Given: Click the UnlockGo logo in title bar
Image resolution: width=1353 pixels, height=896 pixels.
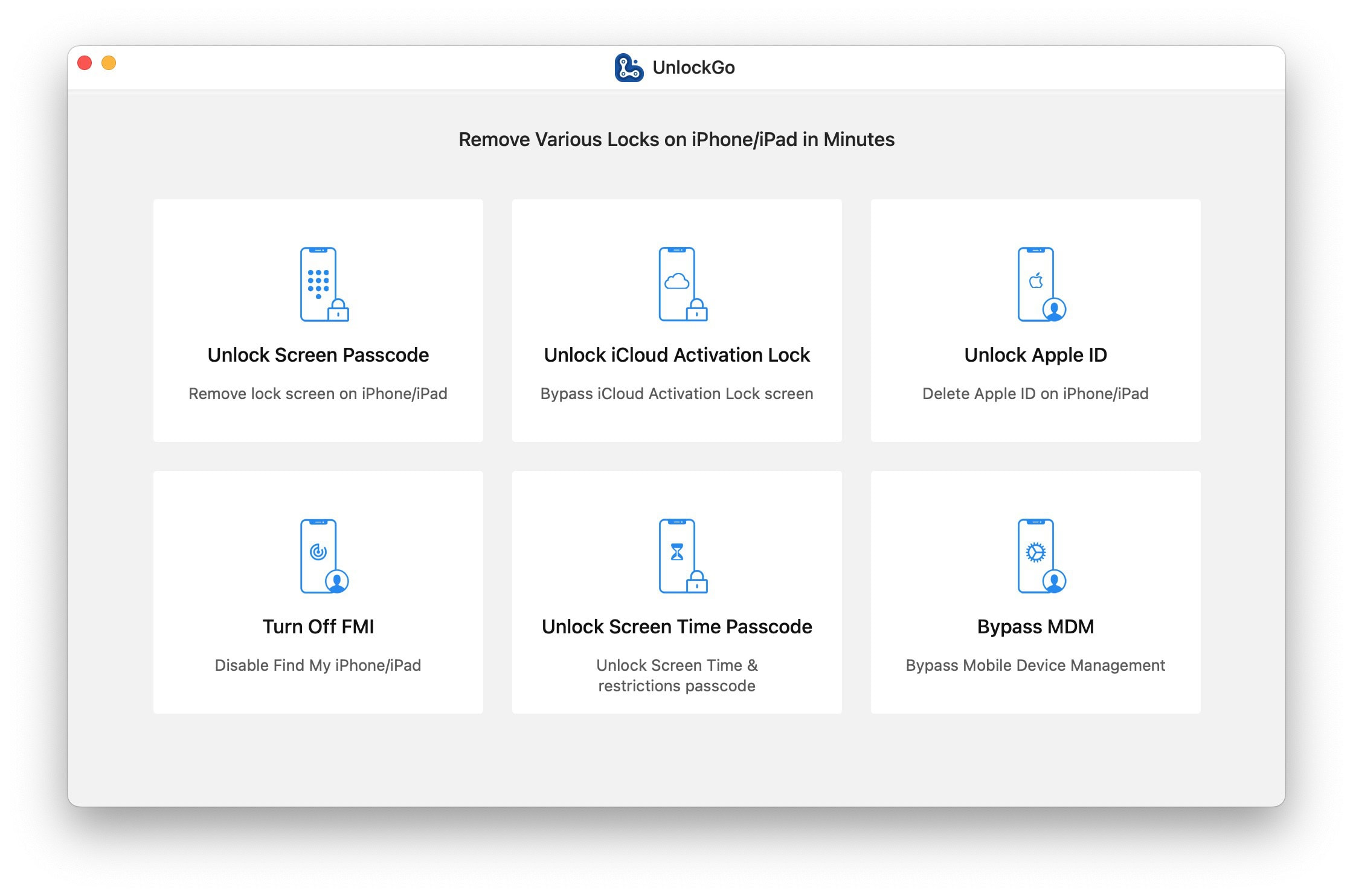Looking at the screenshot, I should (629, 68).
